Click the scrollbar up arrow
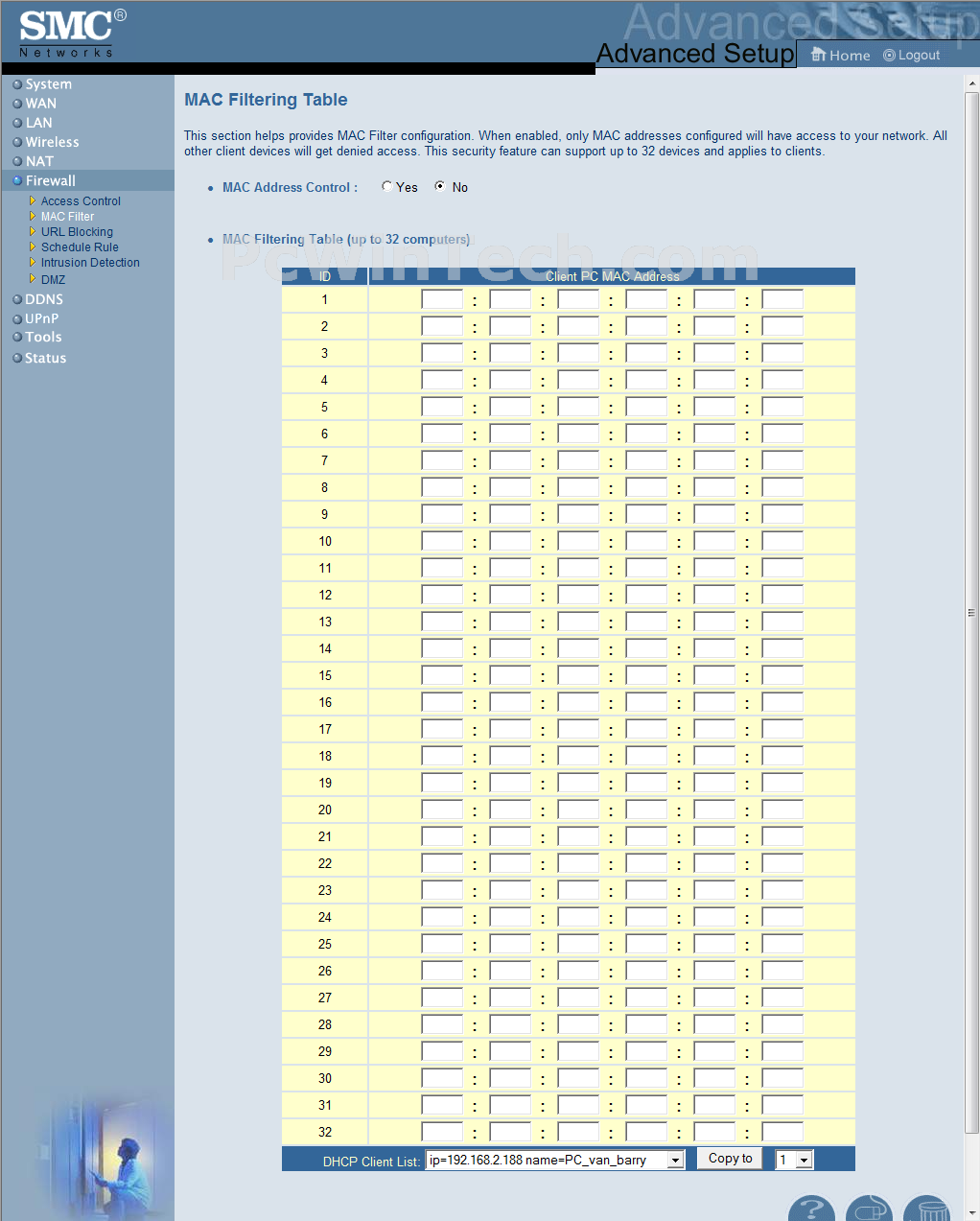Image resolution: width=980 pixels, height=1221 pixels. pyautogui.click(x=971, y=85)
